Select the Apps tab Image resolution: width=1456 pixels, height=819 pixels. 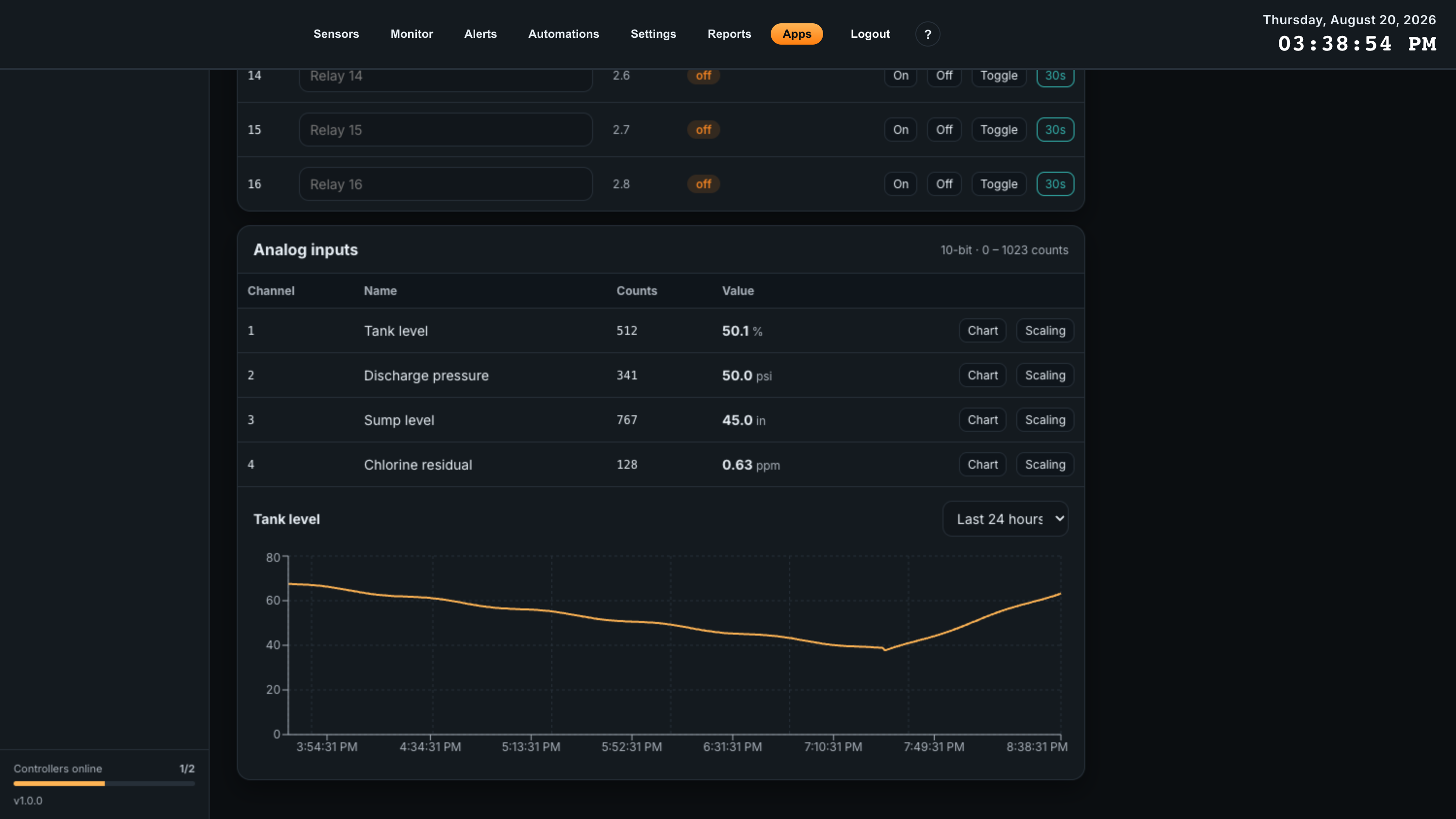point(796,34)
